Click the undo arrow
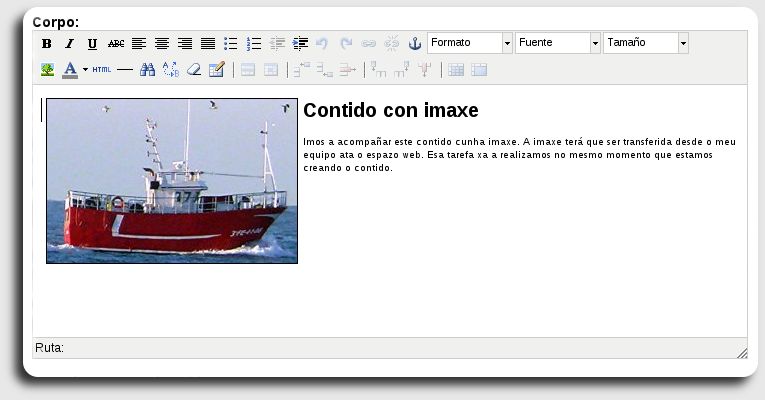The image size is (765, 400). (x=322, y=43)
